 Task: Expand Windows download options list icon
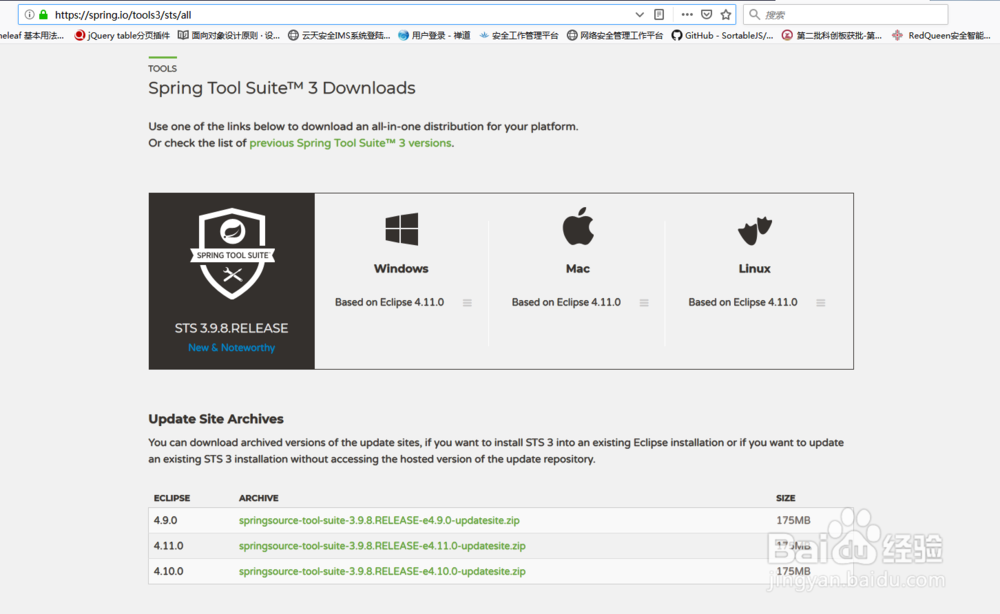(x=467, y=303)
